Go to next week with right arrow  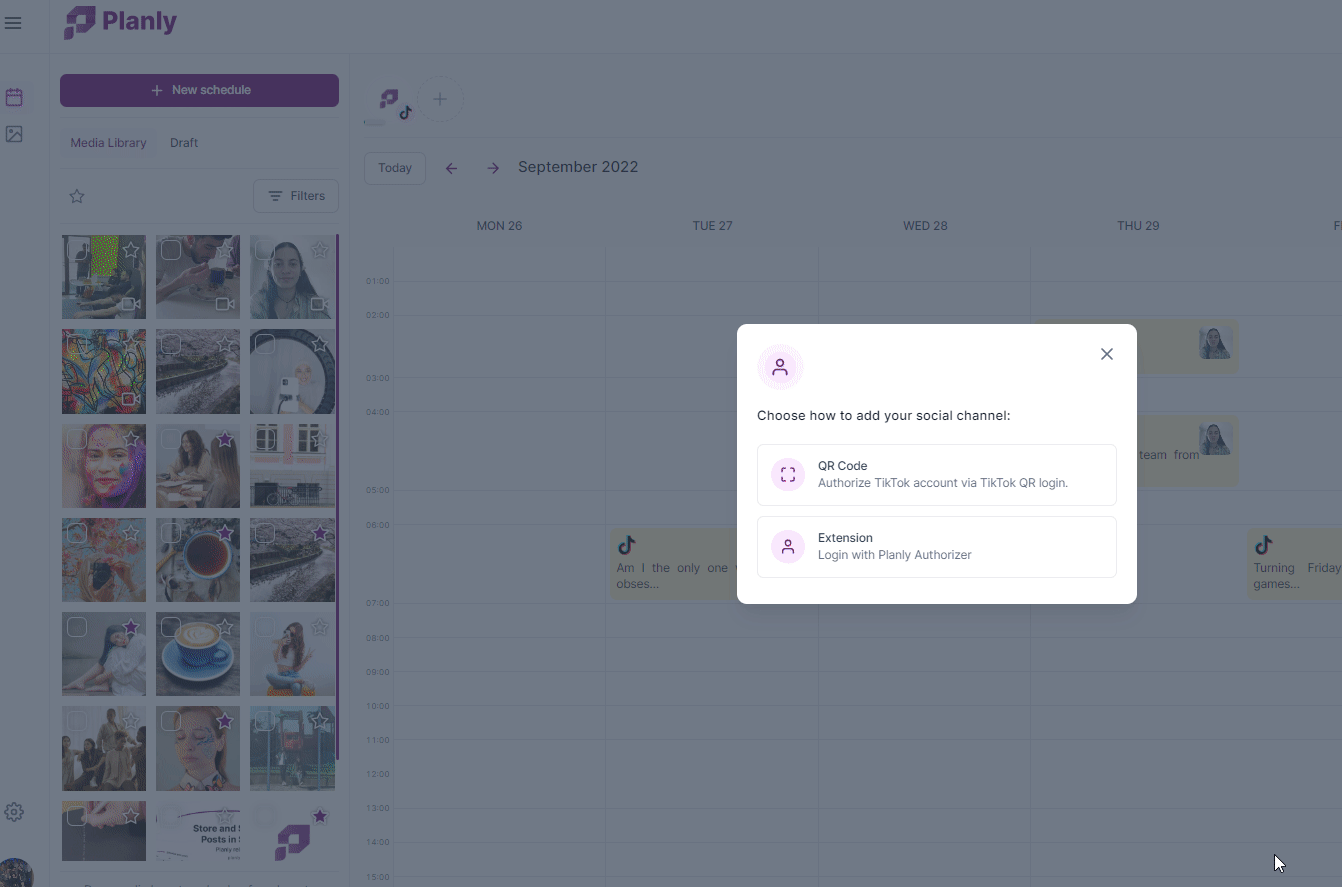click(x=493, y=168)
